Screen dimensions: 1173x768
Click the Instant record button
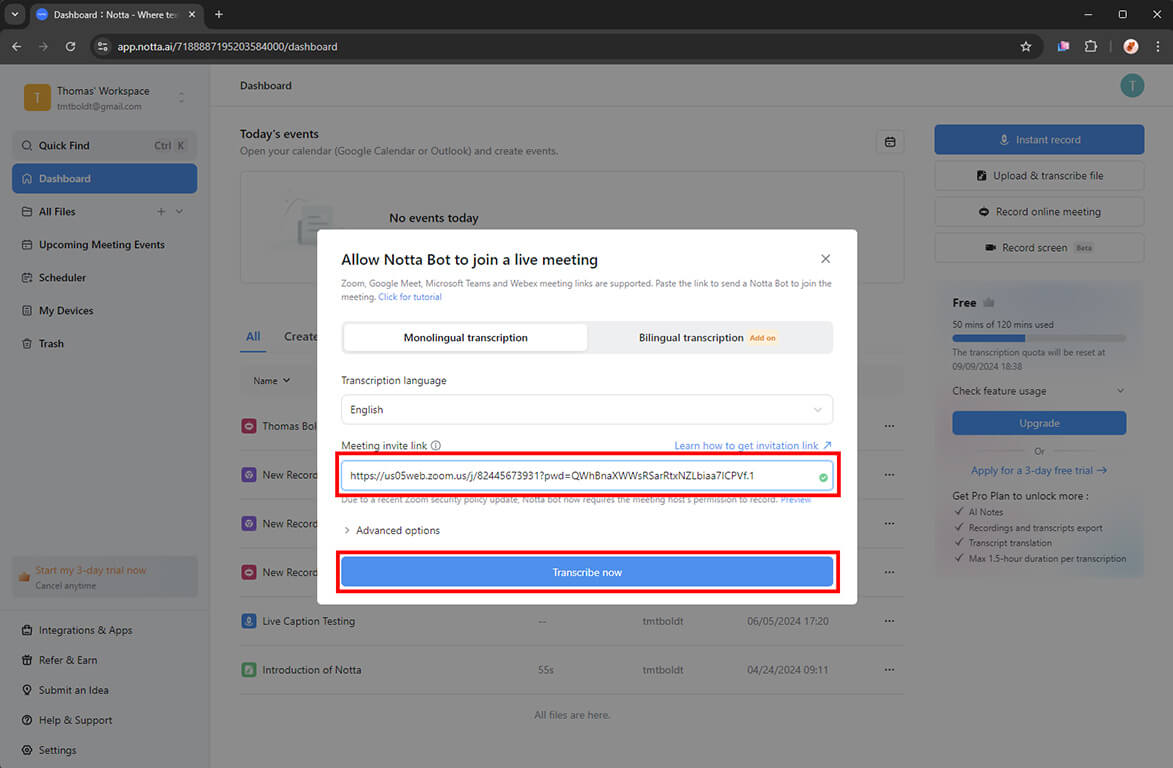click(x=1039, y=140)
